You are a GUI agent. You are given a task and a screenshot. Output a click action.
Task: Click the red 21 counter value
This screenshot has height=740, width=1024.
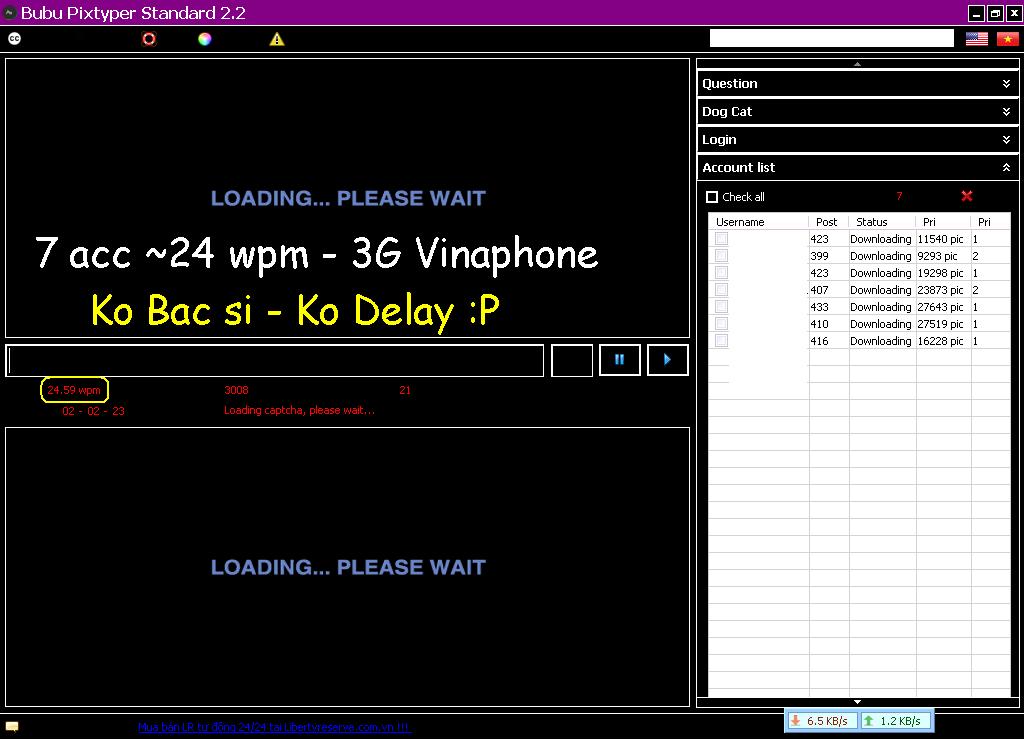(x=405, y=390)
